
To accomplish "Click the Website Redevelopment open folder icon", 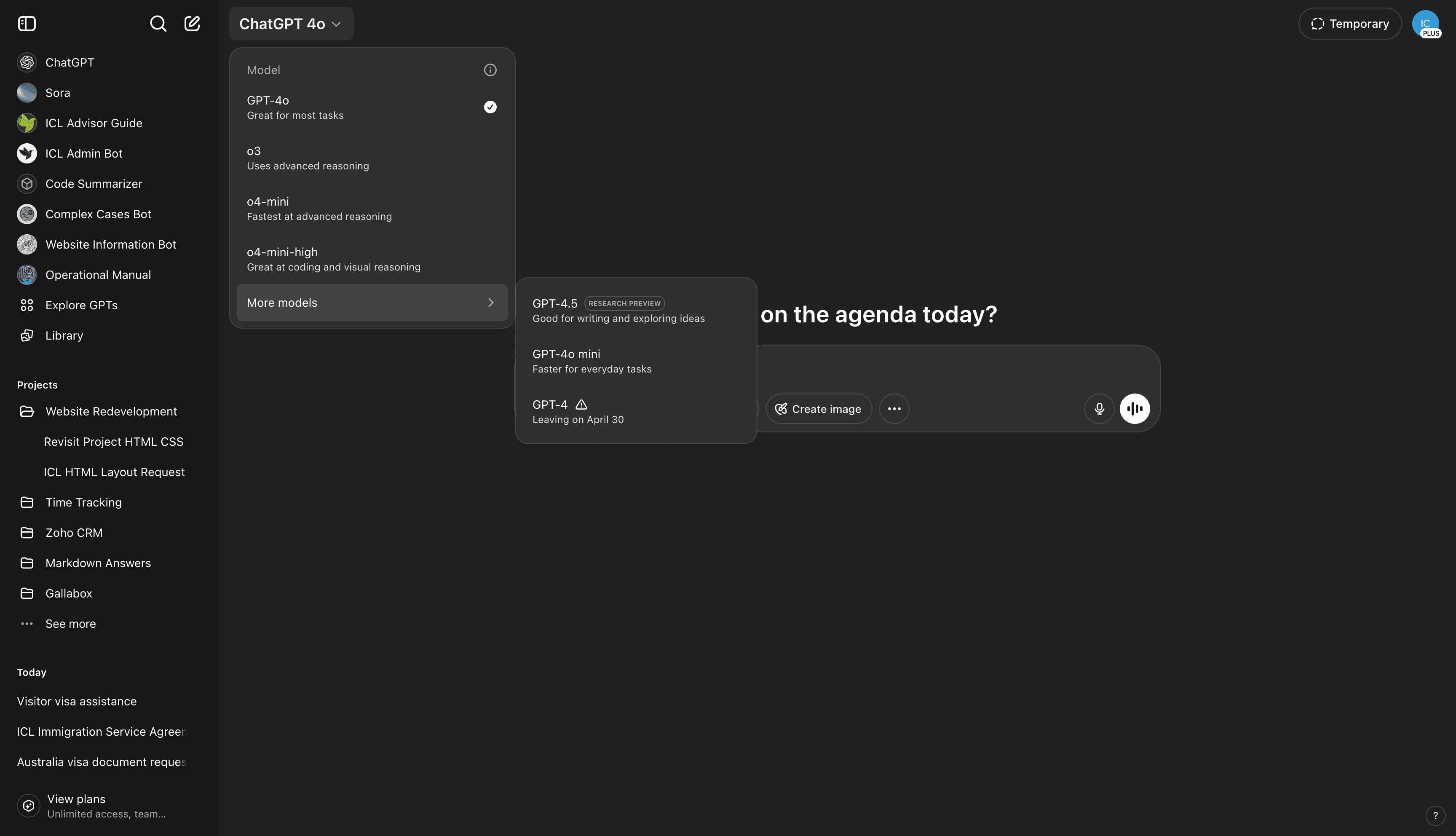I will tap(27, 412).
